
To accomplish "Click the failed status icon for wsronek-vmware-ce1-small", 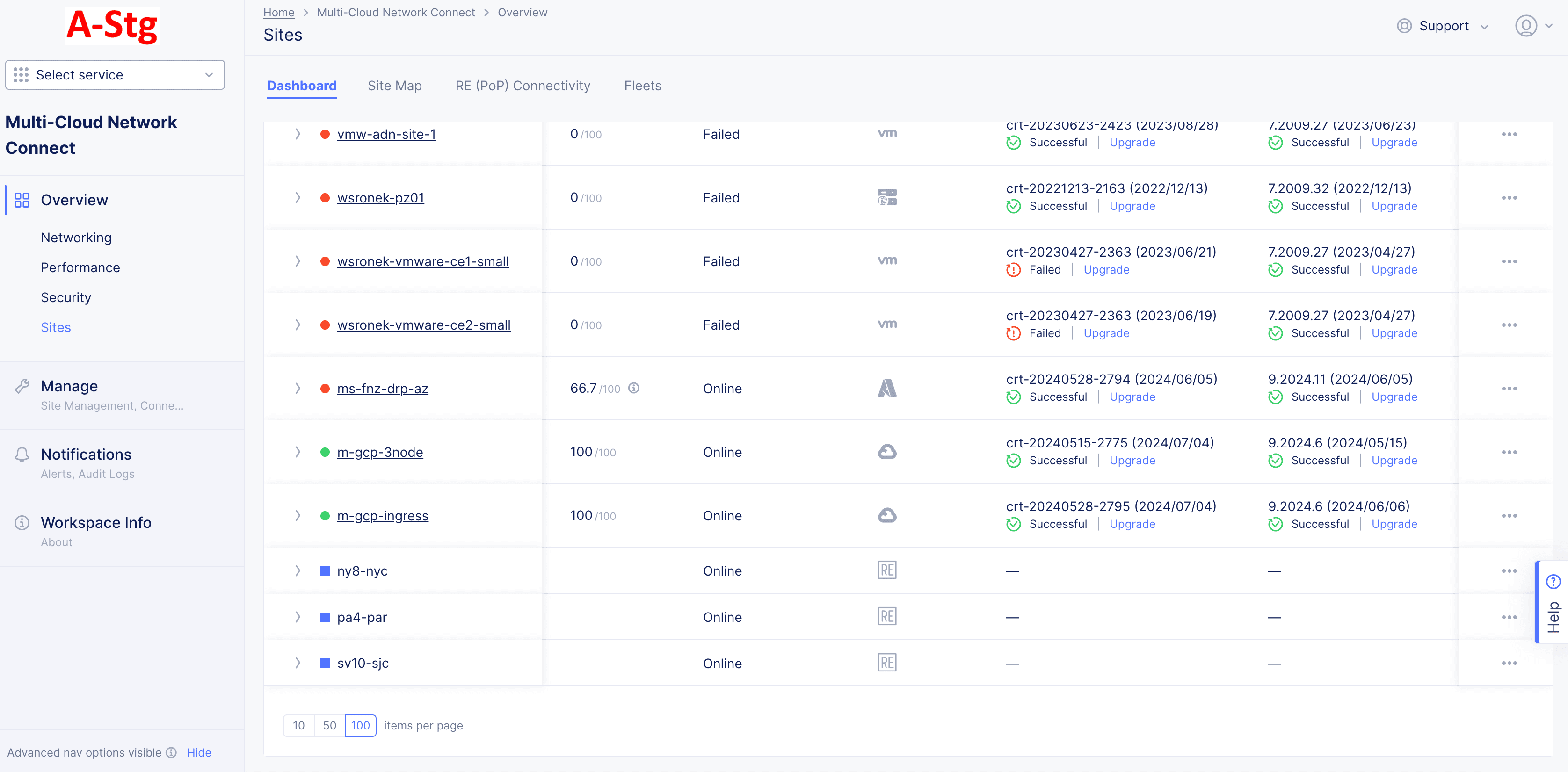I will tap(1014, 270).
